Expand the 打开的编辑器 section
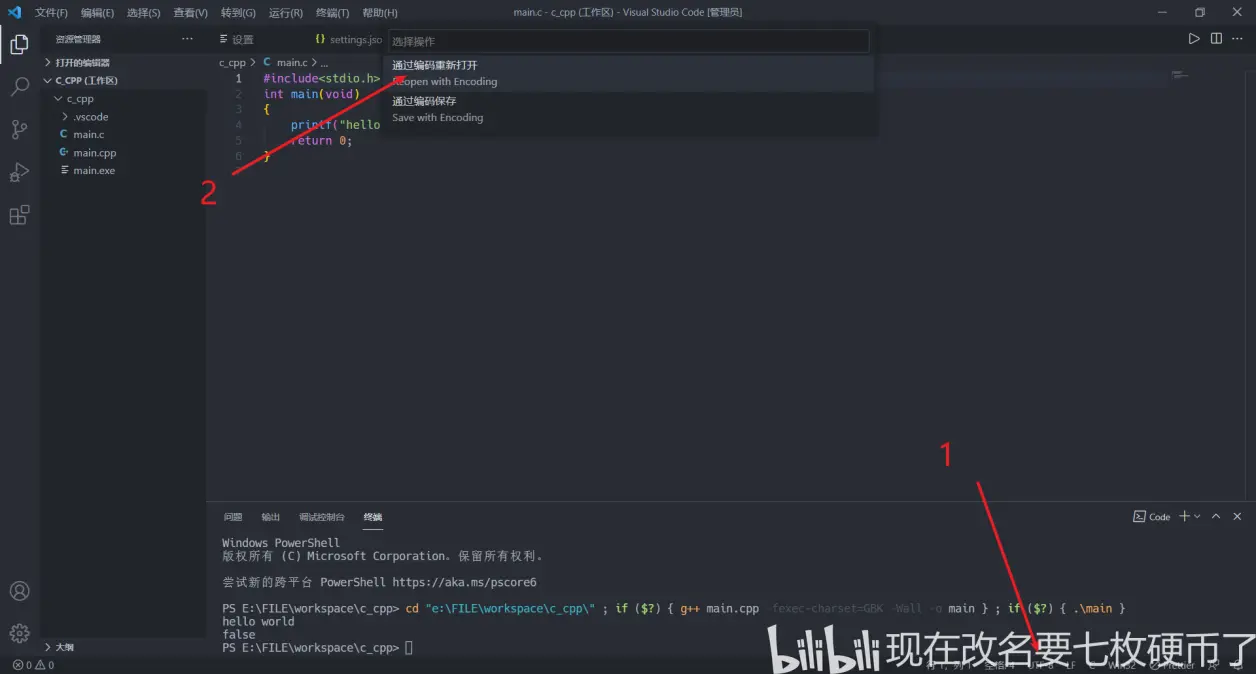The height and width of the screenshot is (674, 1256). pyautogui.click(x=82, y=62)
